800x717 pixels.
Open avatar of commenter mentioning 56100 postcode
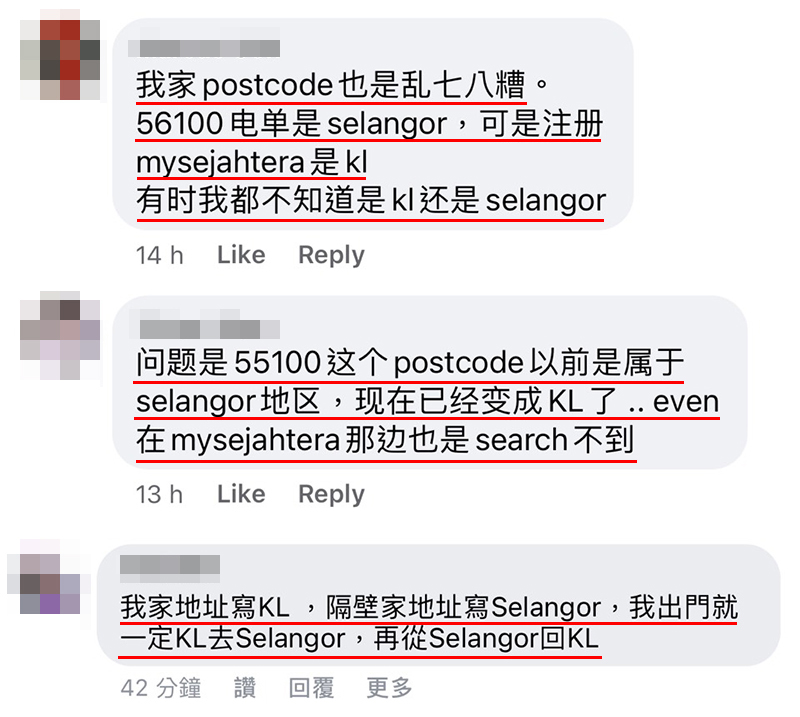pyautogui.click(x=60, y=59)
